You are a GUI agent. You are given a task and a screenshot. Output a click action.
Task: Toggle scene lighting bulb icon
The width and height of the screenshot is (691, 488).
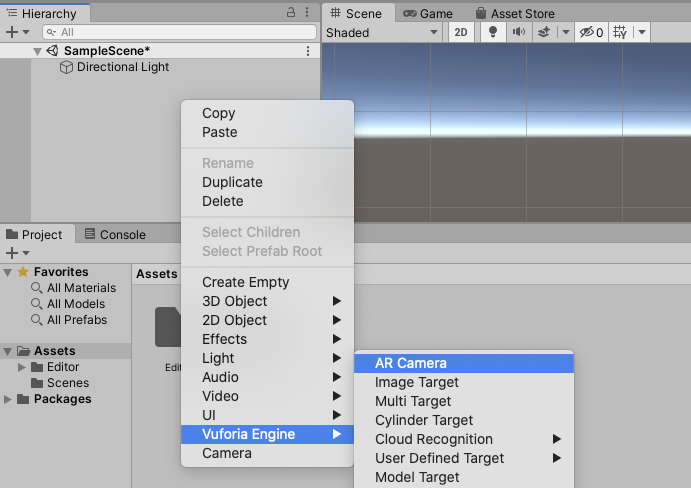click(493, 32)
